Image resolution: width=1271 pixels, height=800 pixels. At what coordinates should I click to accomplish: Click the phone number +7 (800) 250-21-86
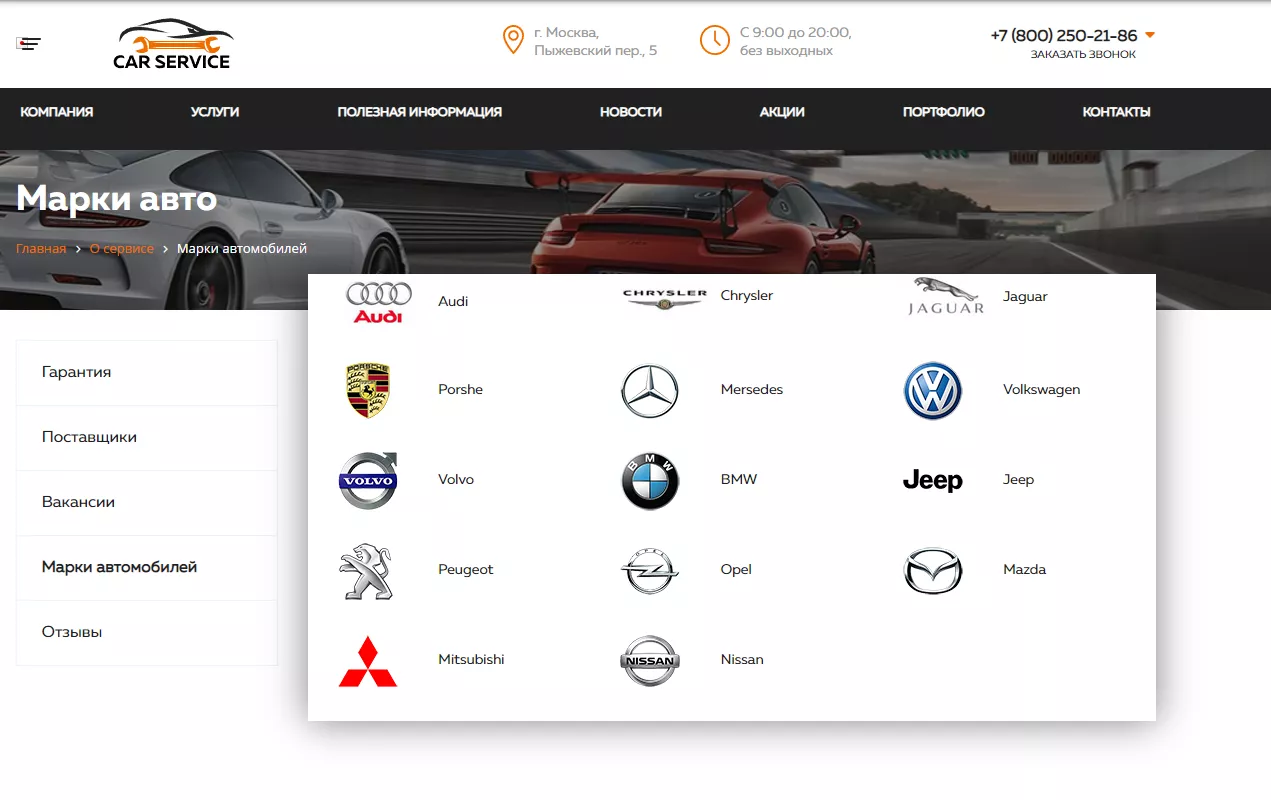coord(1064,35)
